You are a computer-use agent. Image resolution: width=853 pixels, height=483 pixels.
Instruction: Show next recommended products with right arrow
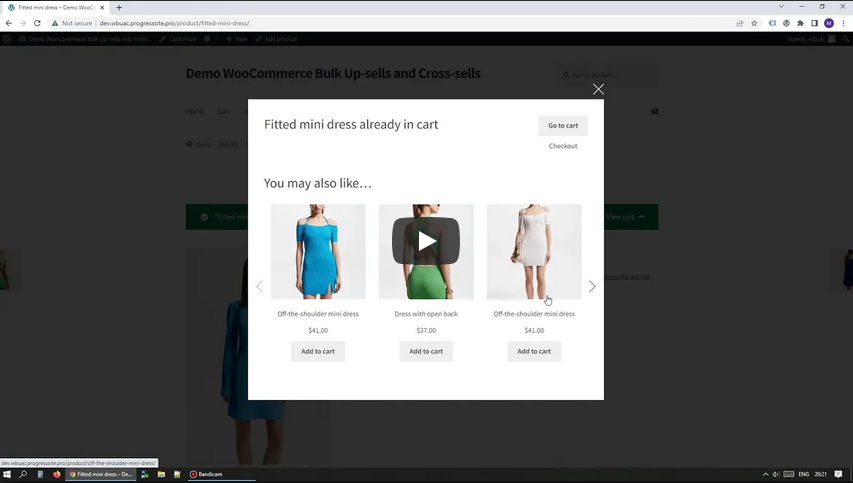592,286
